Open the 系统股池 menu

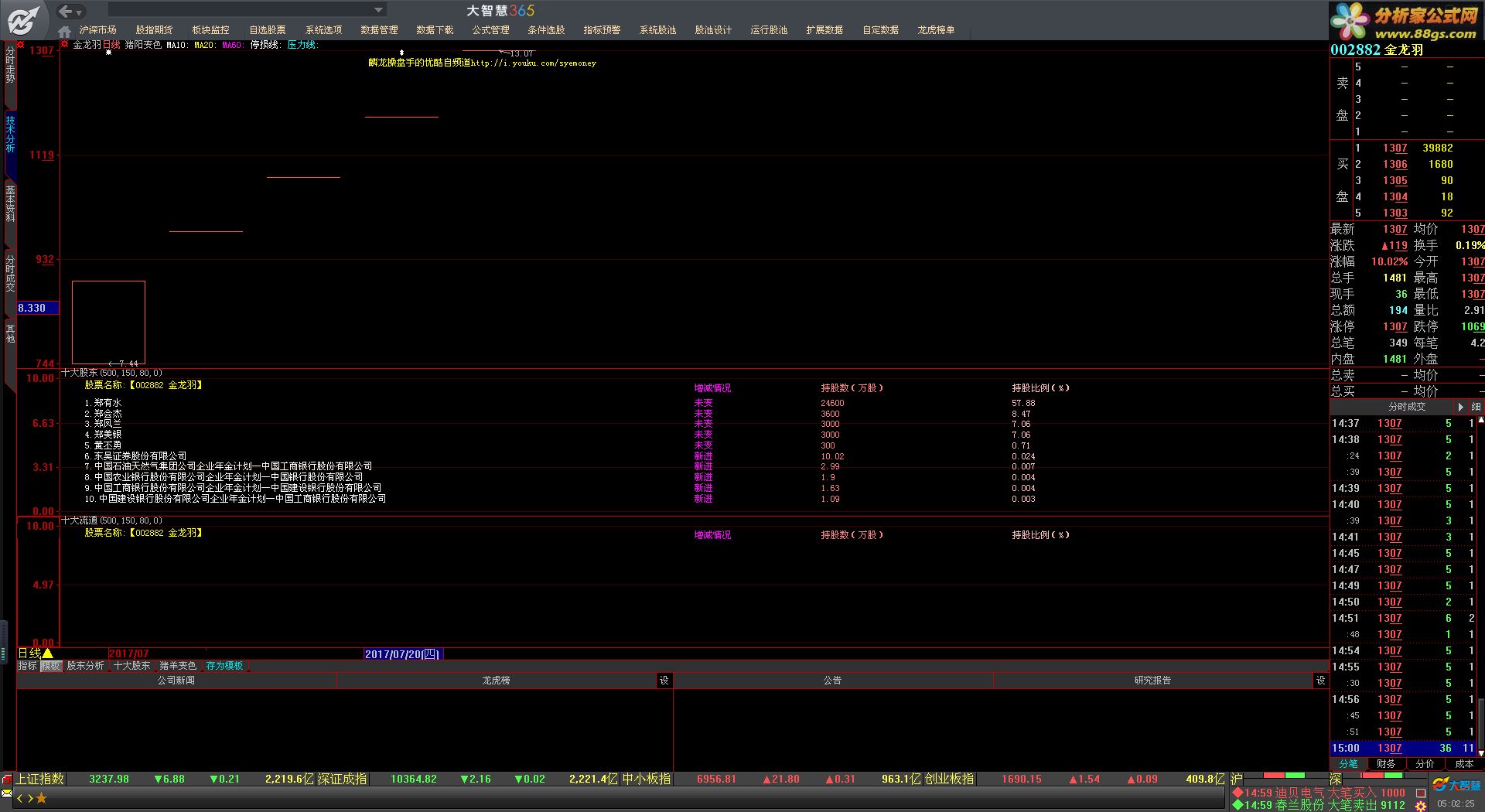(x=657, y=30)
